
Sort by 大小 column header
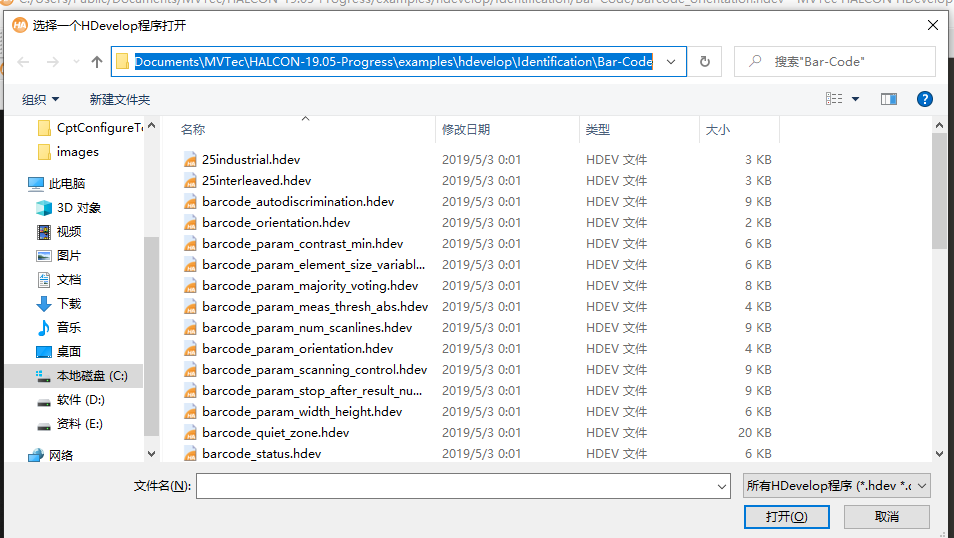717,130
